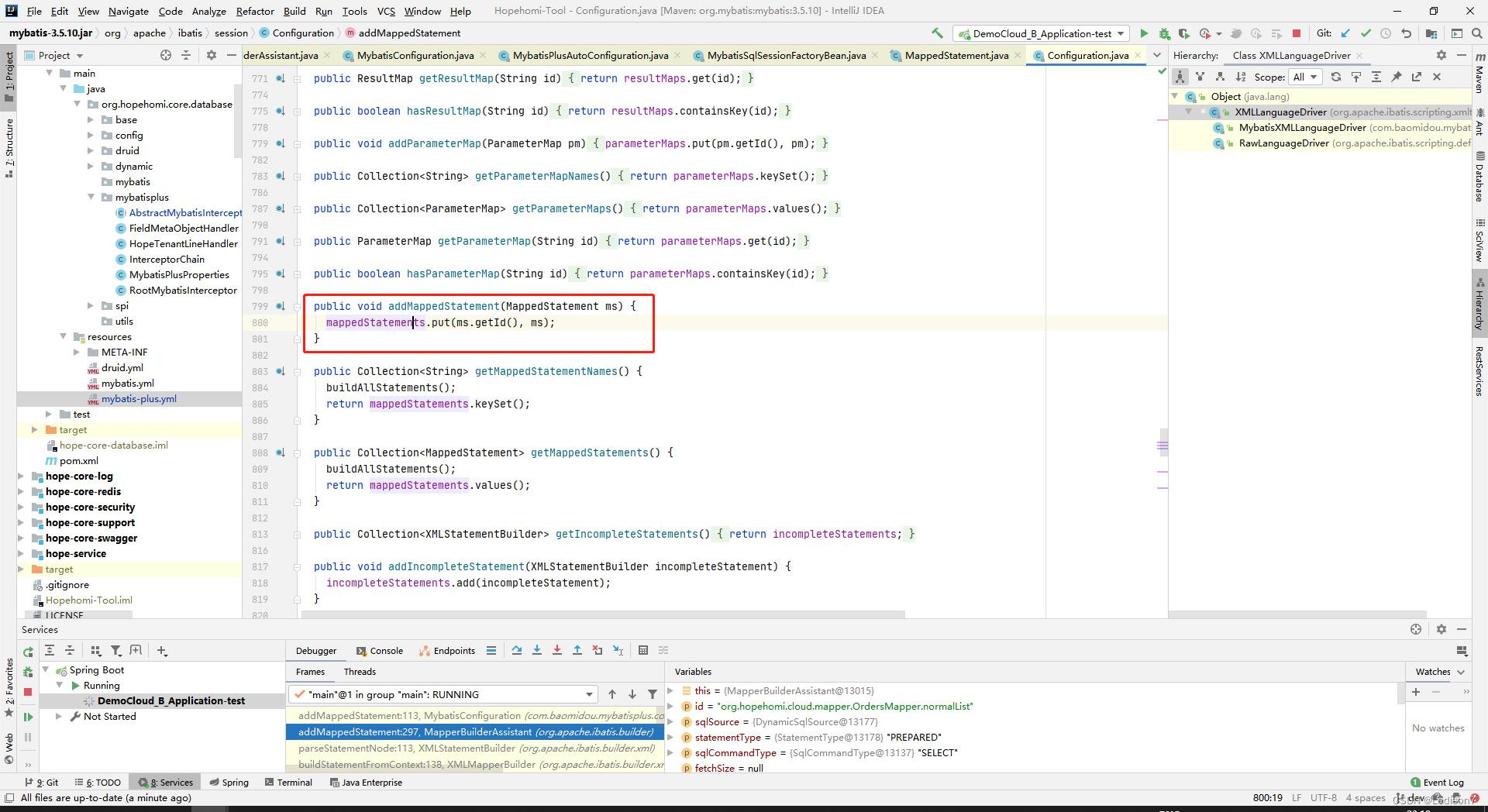Open Project panel settings gear
This screenshot has width=1488, height=812.
212,55
